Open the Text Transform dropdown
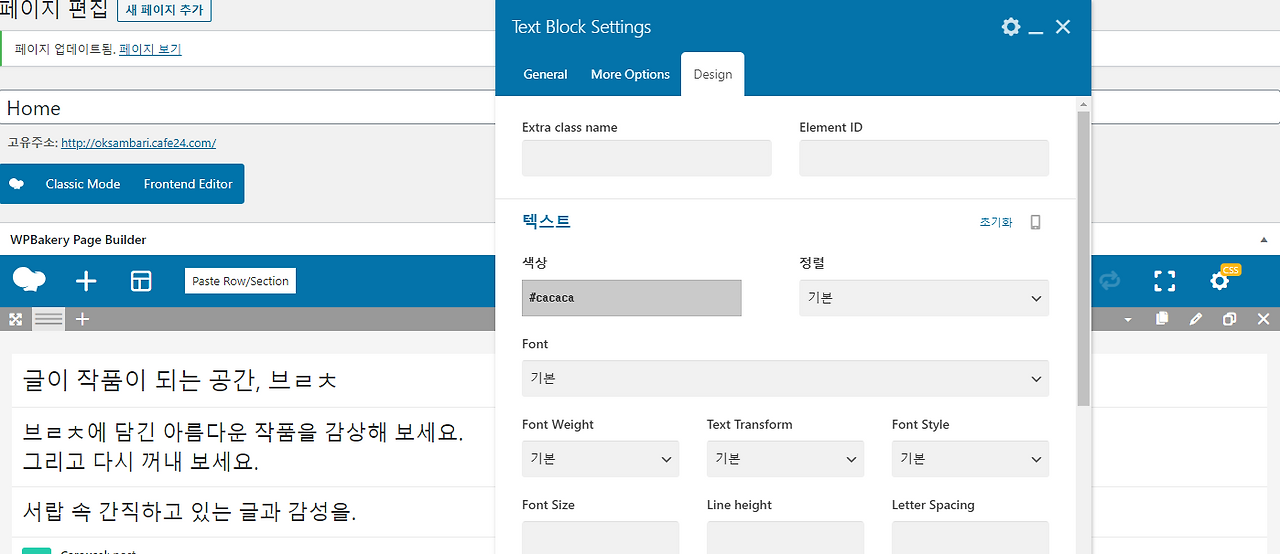The width and height of the screenshot is (1280, 554). 785,459
